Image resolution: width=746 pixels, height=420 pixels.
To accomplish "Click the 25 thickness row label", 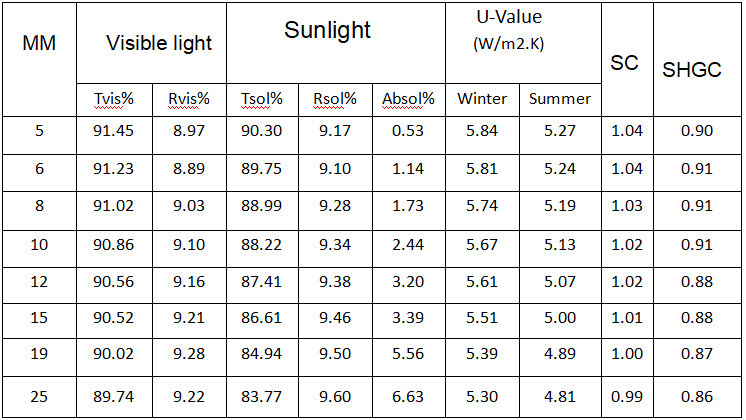I will pos(39,397).
